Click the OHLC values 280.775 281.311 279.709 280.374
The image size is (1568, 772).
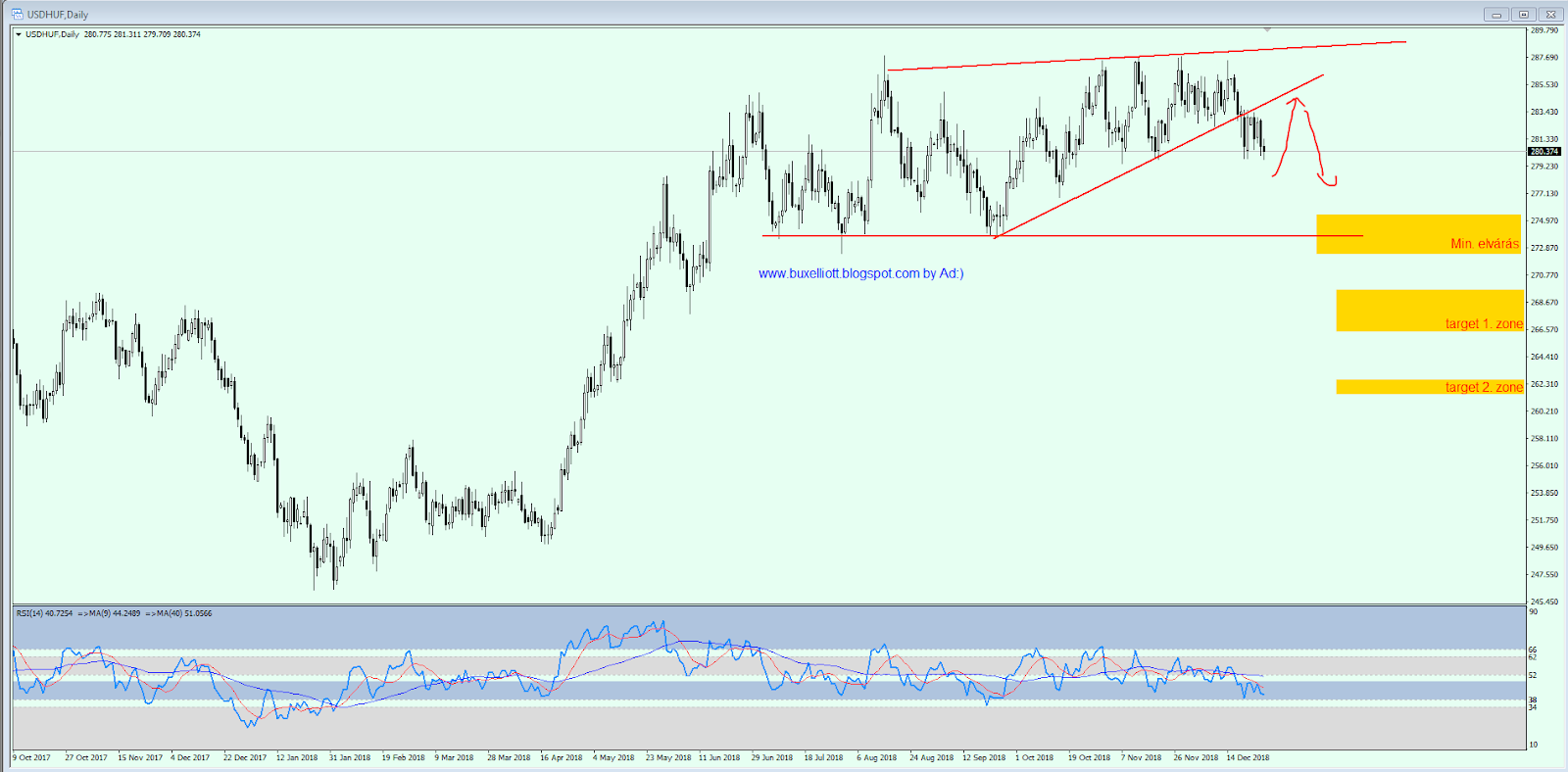tap(142, 34)
